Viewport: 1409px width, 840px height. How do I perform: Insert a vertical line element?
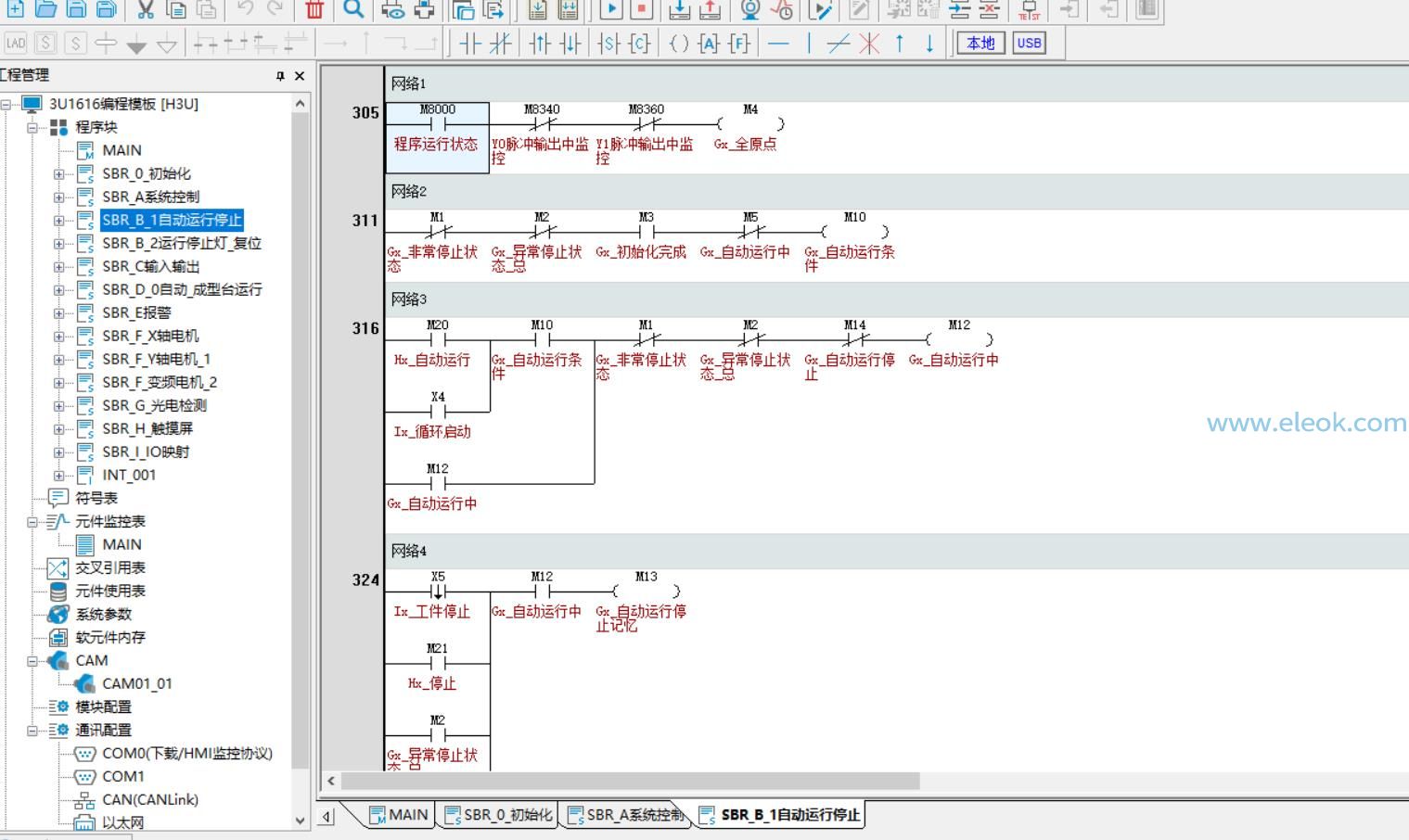pyautogui.click(x=809, y=44)
